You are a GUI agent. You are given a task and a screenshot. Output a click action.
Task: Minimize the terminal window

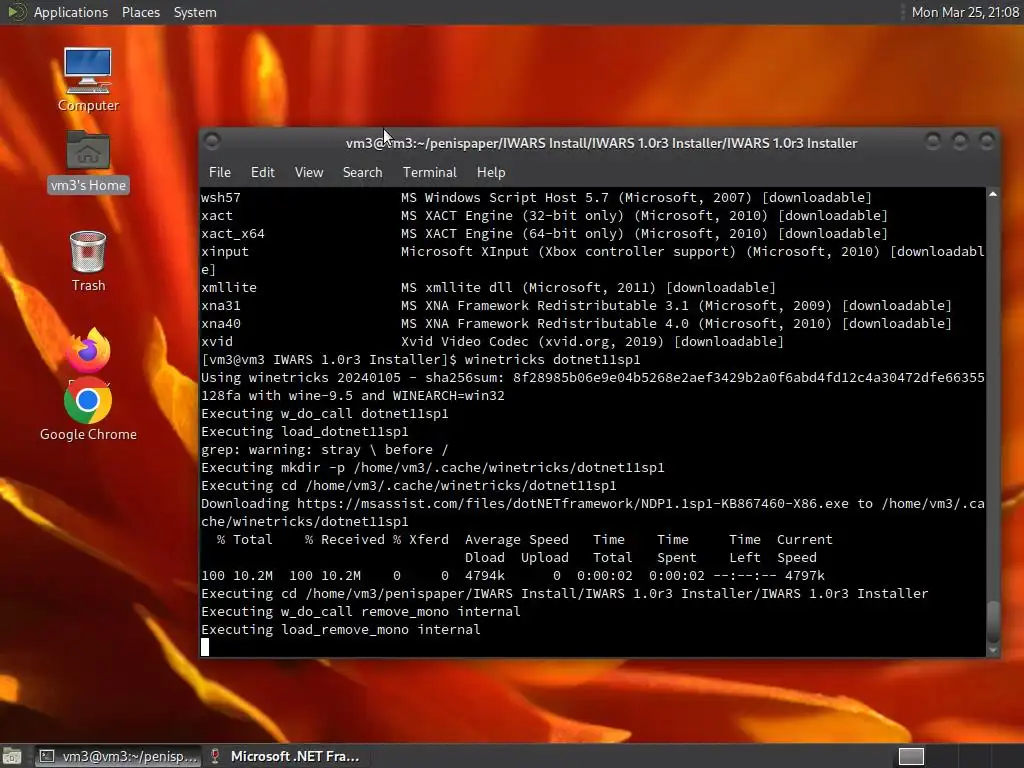pyautogui.click(x=933, y=141)
